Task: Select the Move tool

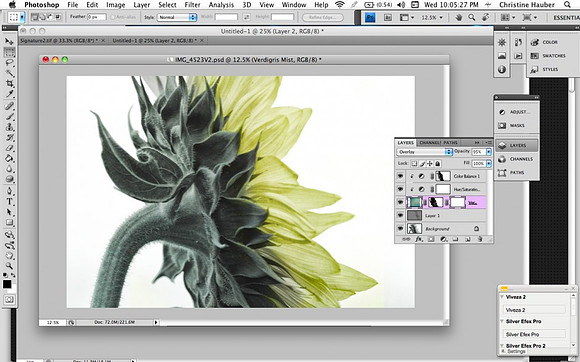Action: point(9,41)
